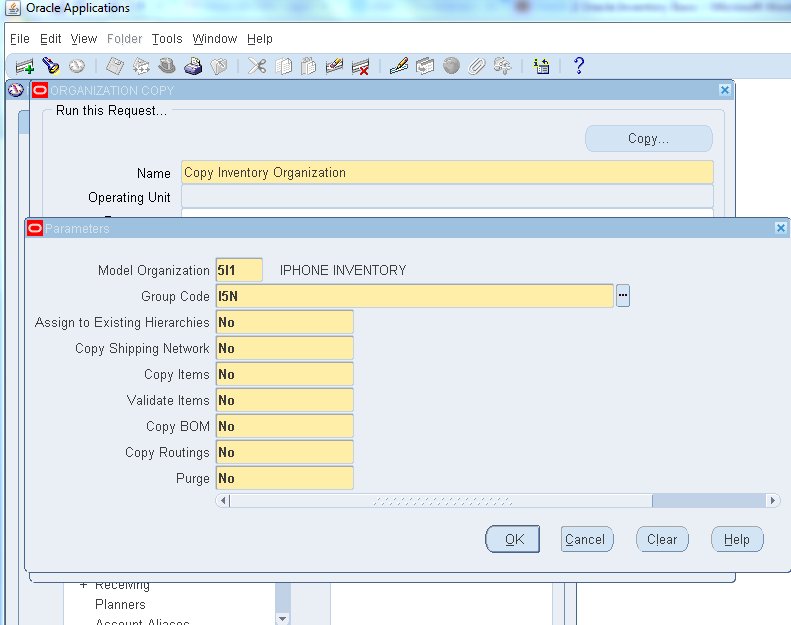
Task: Click the Translations globe icon
Action: coord(451,66)
